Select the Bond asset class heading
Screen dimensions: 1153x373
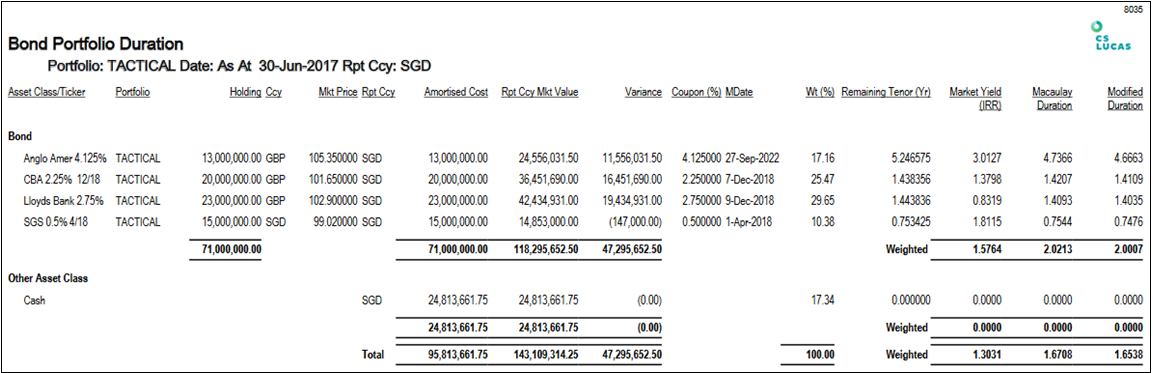pyautogui.click(x=19, y=136)
